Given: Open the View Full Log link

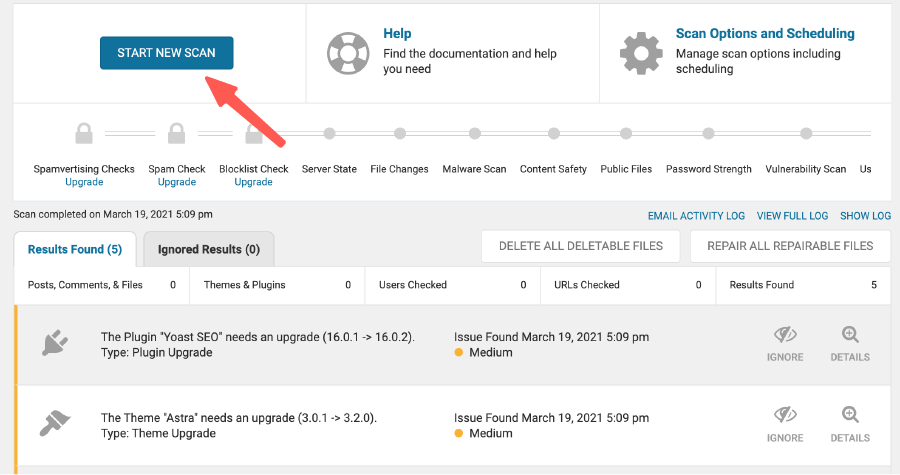Looking at the screenshot, I should click(792, 216).
